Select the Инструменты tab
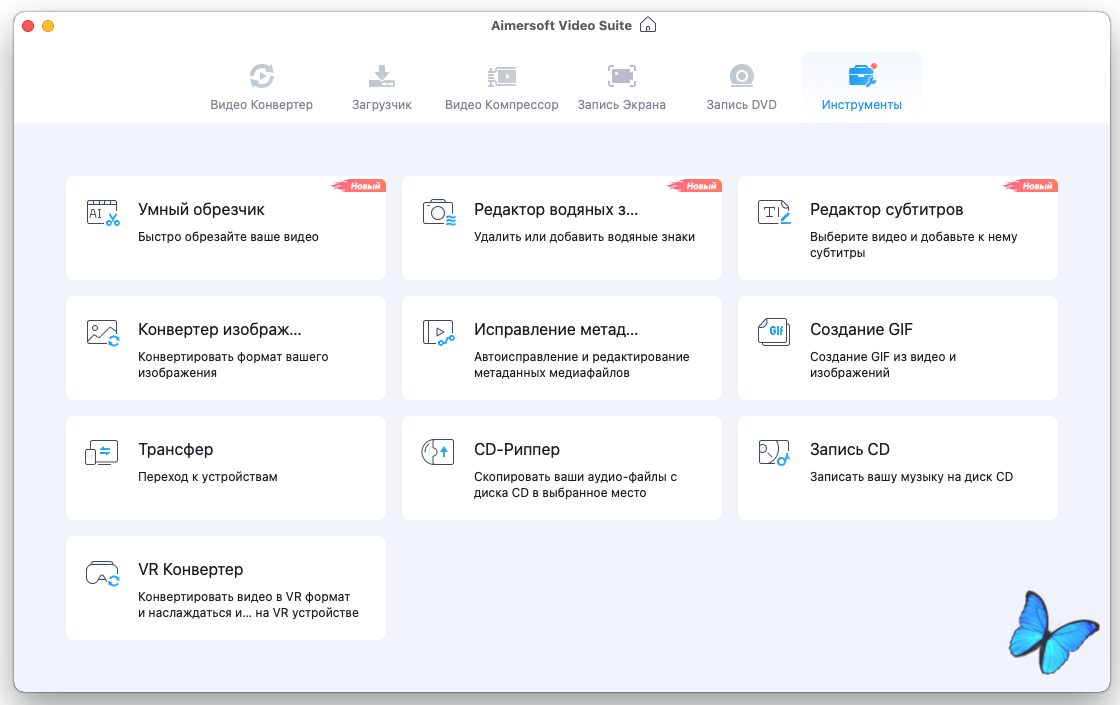The height and width of the screenshot is (705, 1120). 861,87
